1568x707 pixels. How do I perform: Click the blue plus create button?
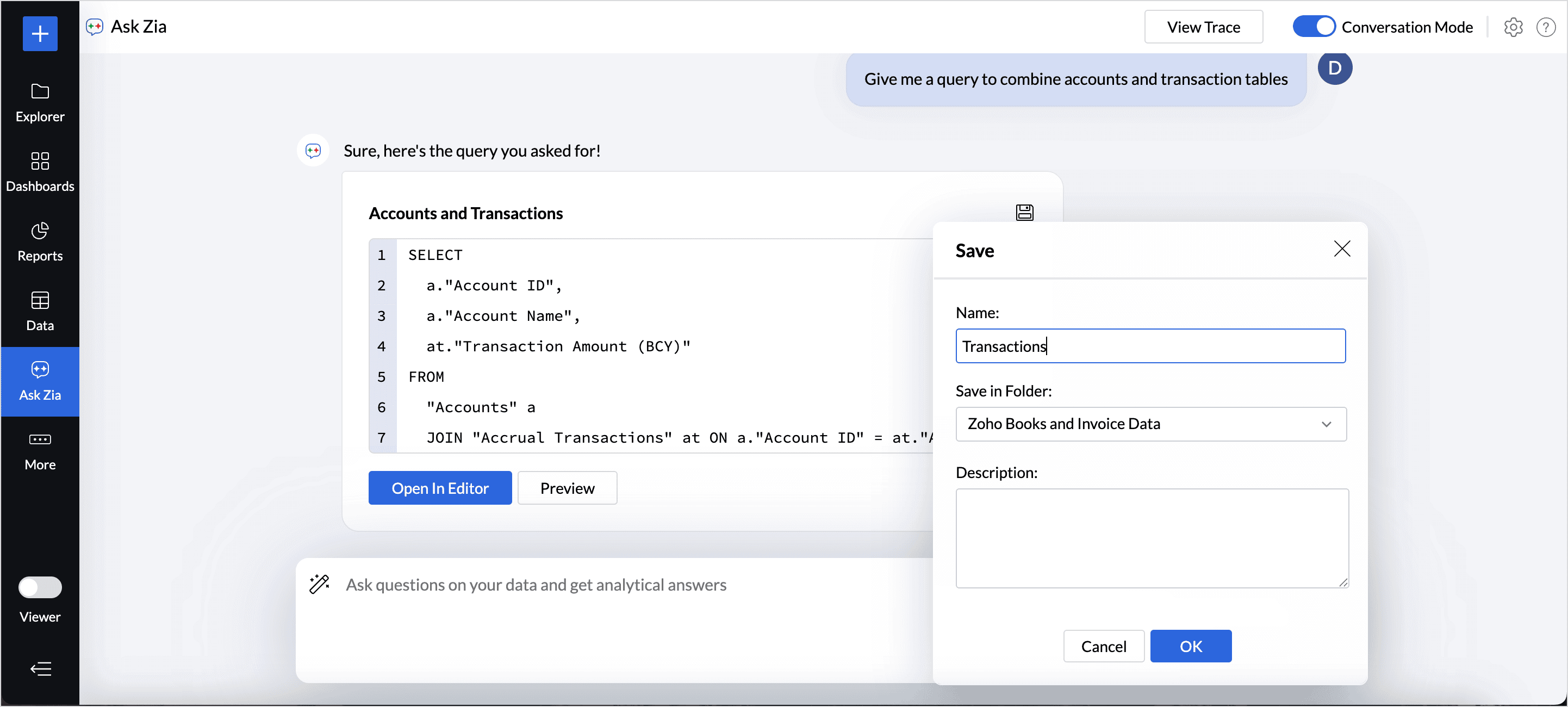tap(40, 34)
